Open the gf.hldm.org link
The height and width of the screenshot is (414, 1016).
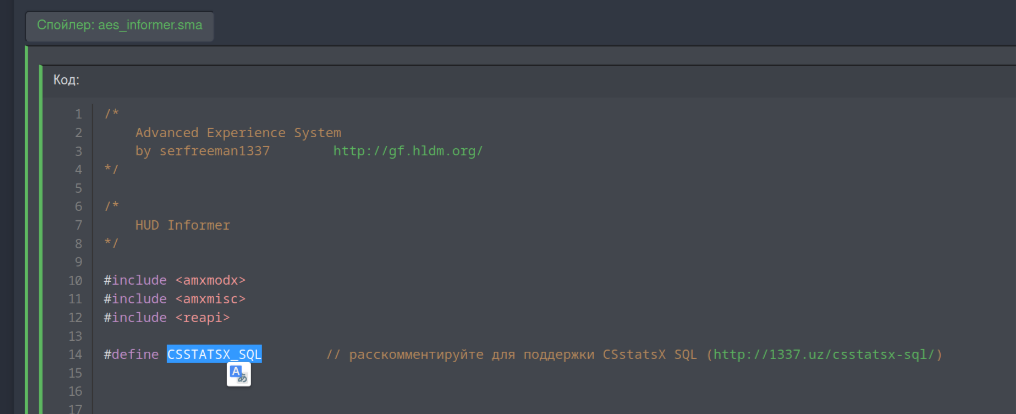point(408,151)
